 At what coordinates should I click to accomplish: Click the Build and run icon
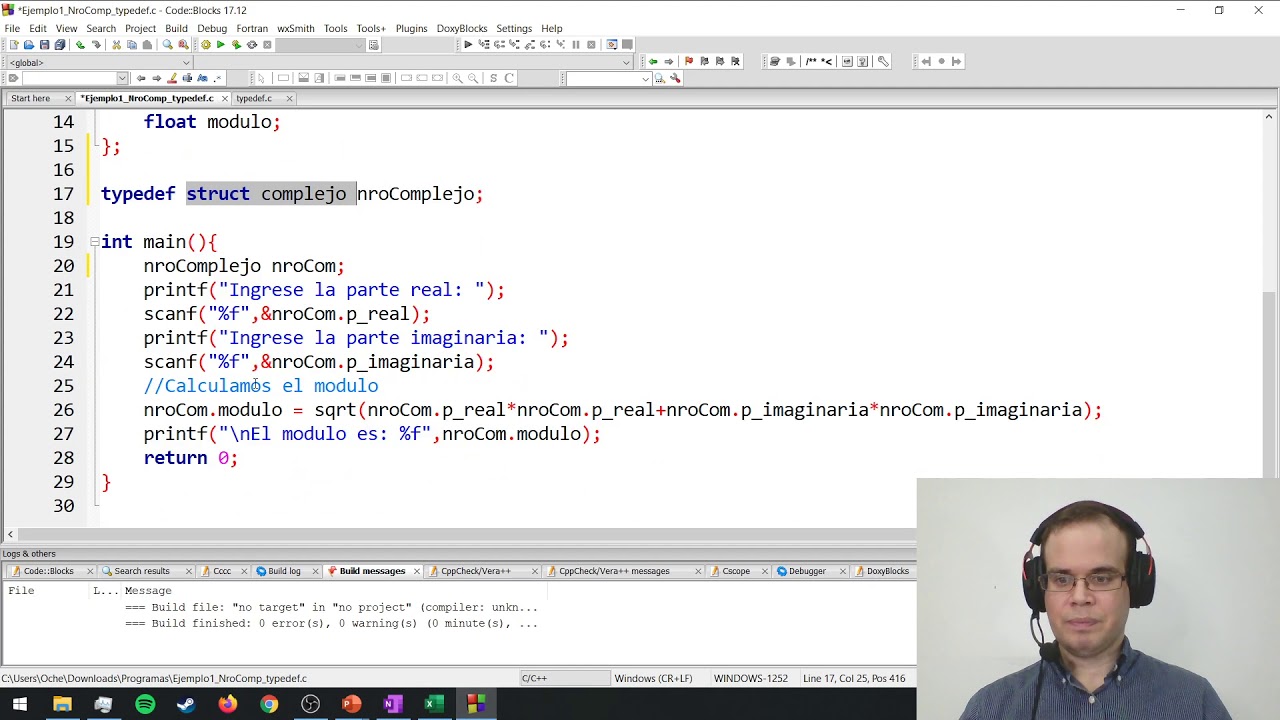[x=236, y=44]
